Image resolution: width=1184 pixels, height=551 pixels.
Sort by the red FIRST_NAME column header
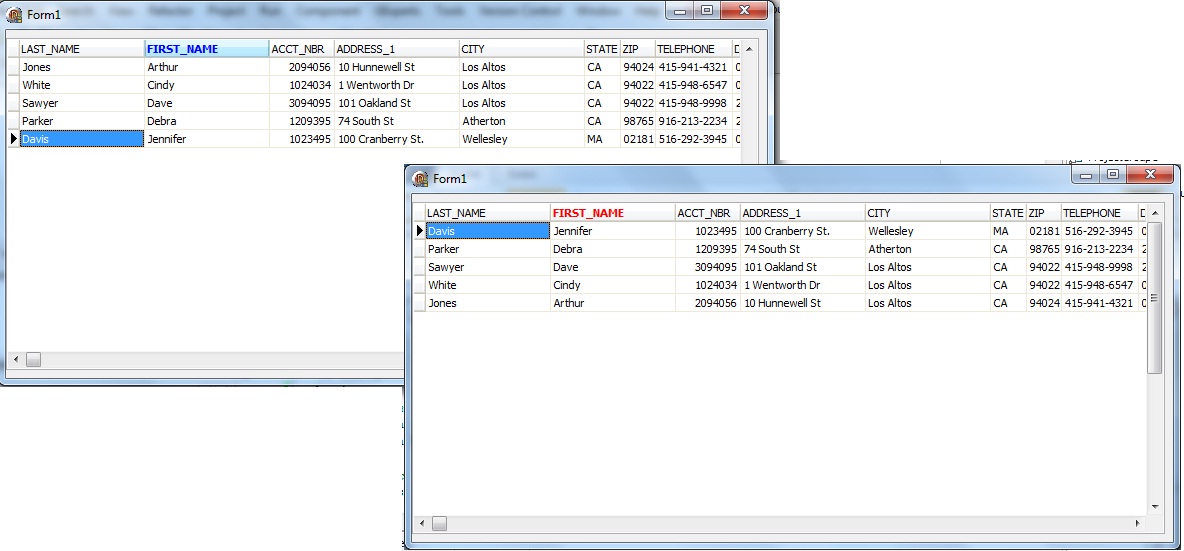[588, 213]
